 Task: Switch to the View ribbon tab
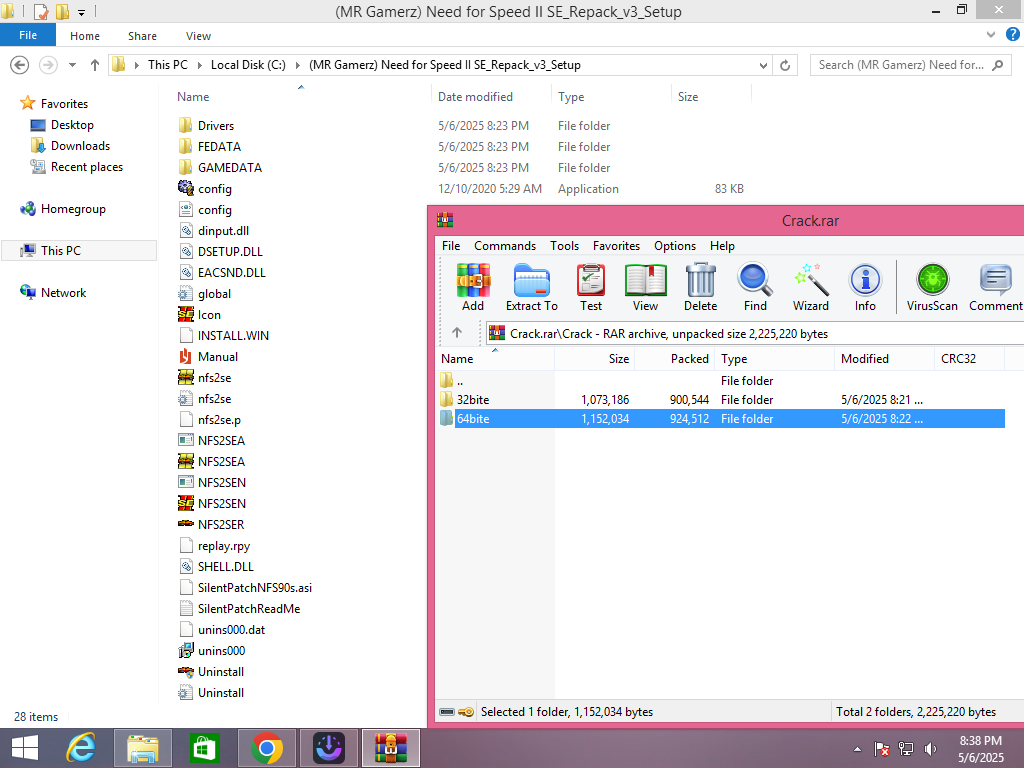[198, 36]
